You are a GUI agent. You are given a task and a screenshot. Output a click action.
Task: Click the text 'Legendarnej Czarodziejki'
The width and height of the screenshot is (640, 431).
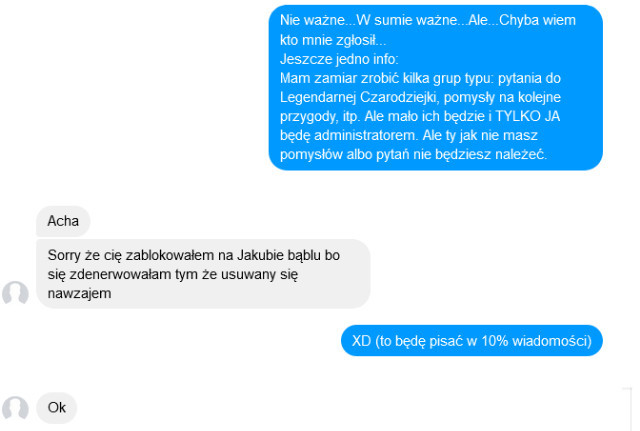[358, 97]
